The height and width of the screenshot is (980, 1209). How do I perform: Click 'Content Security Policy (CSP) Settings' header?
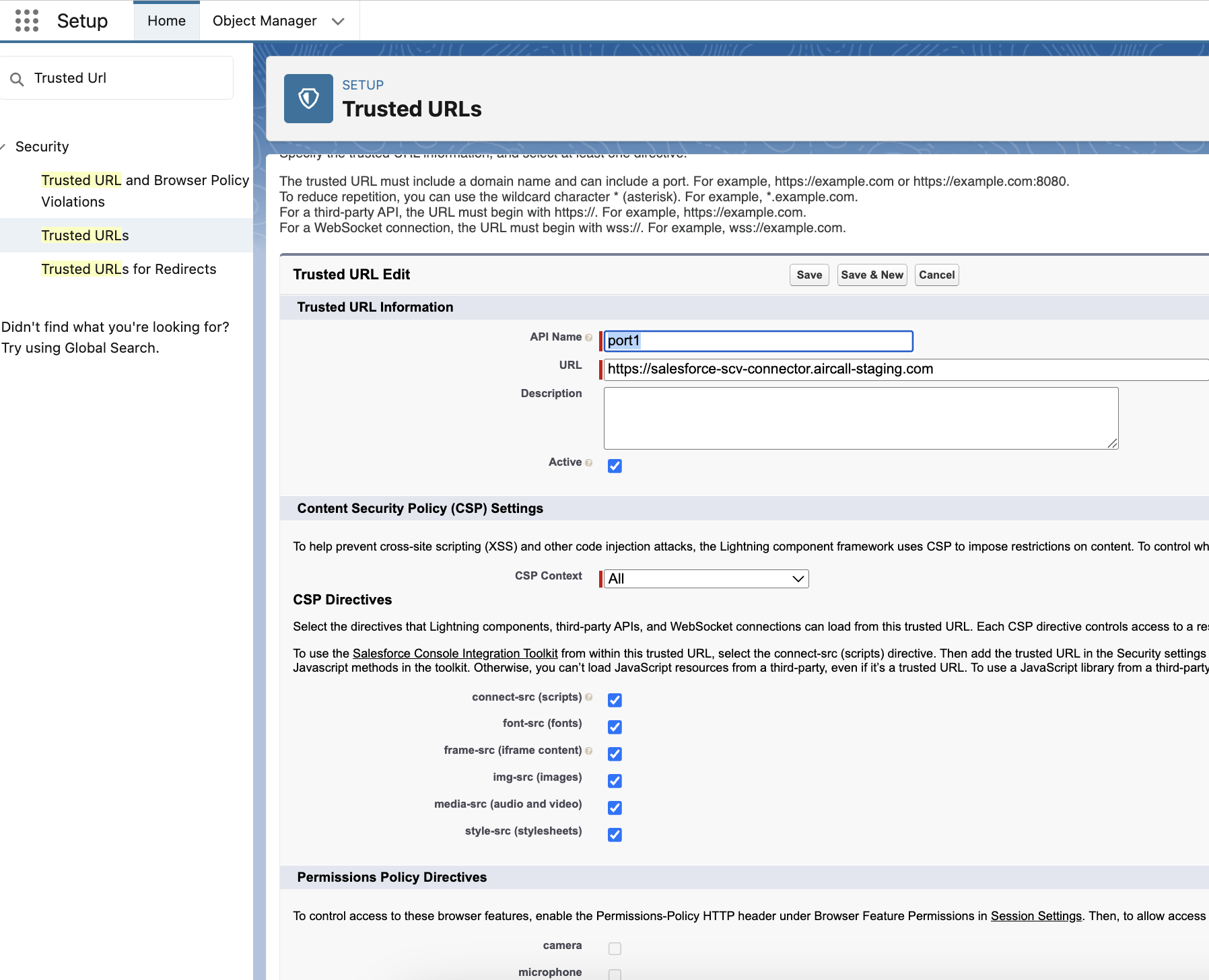[x=420, y=508]
